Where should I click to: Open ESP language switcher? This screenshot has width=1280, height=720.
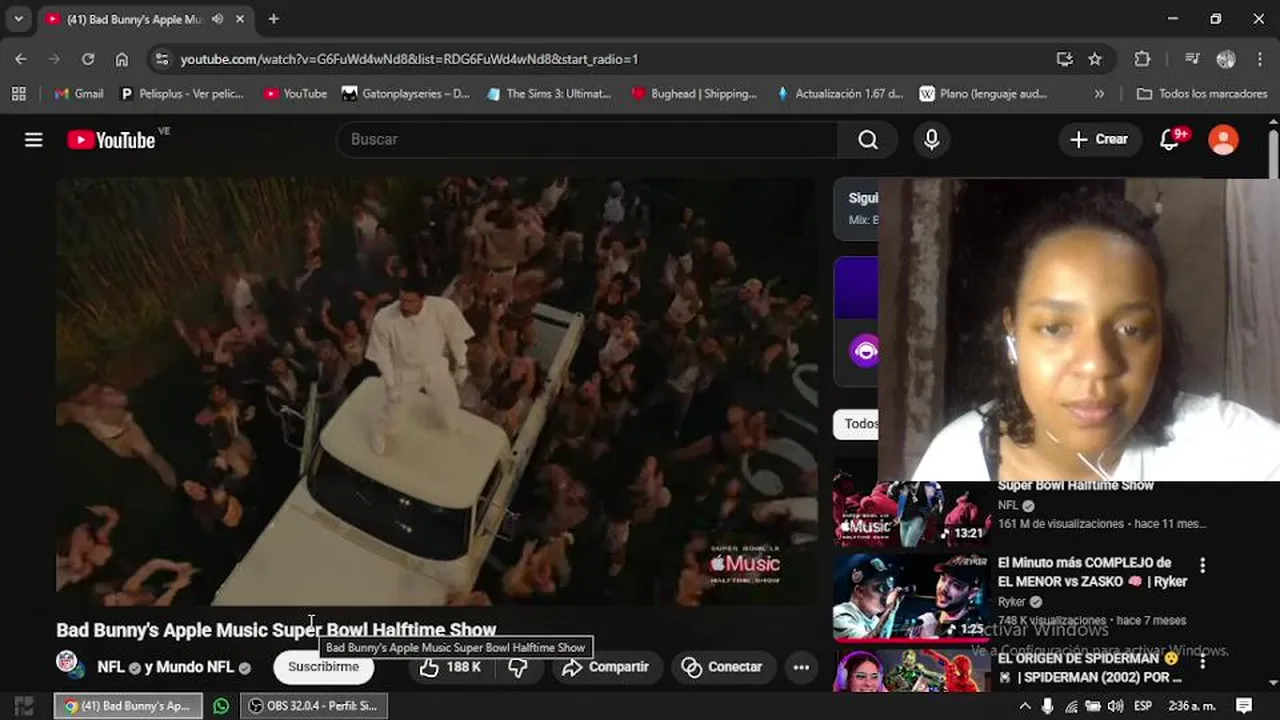pyautogui.click(x=1142, y=706)
